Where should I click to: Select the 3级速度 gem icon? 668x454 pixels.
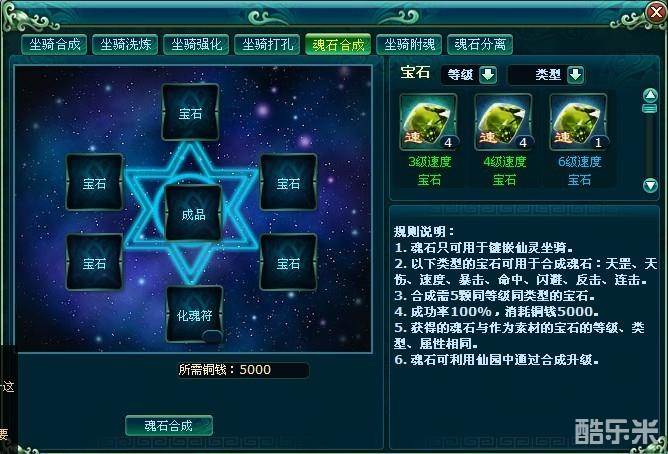[429, 122]
